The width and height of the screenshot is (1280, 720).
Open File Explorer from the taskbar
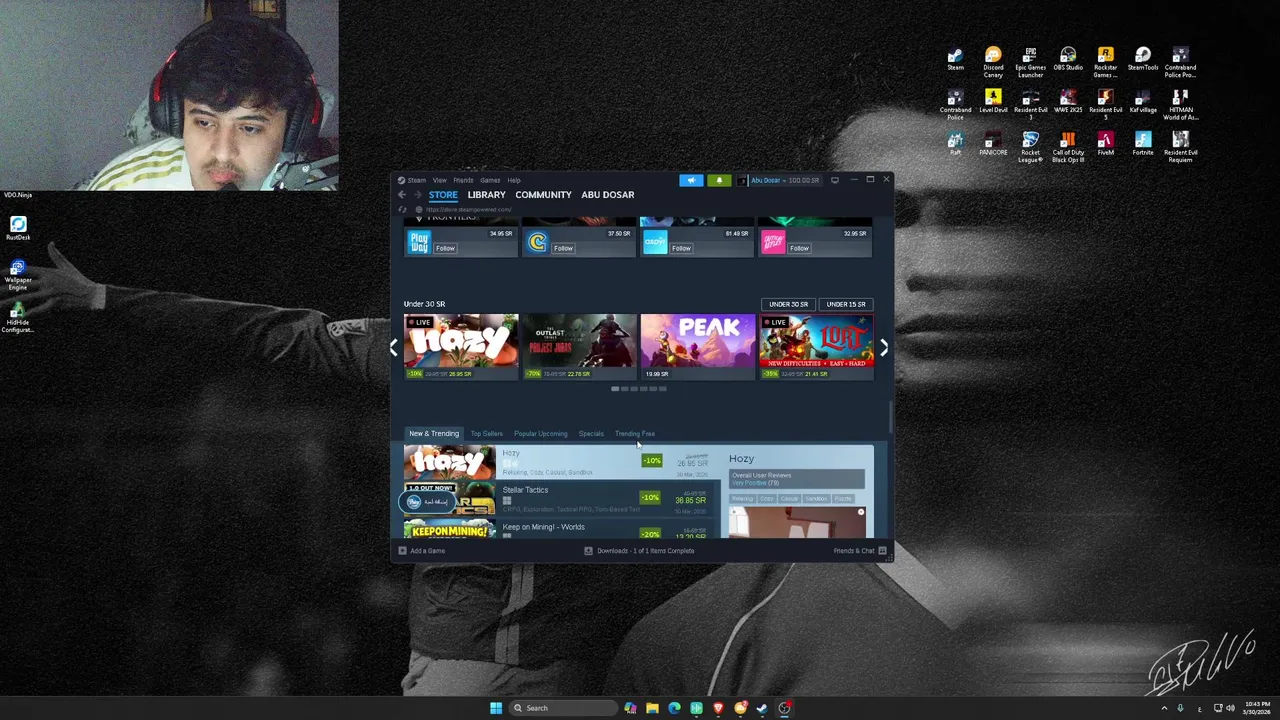click(652, 708)
